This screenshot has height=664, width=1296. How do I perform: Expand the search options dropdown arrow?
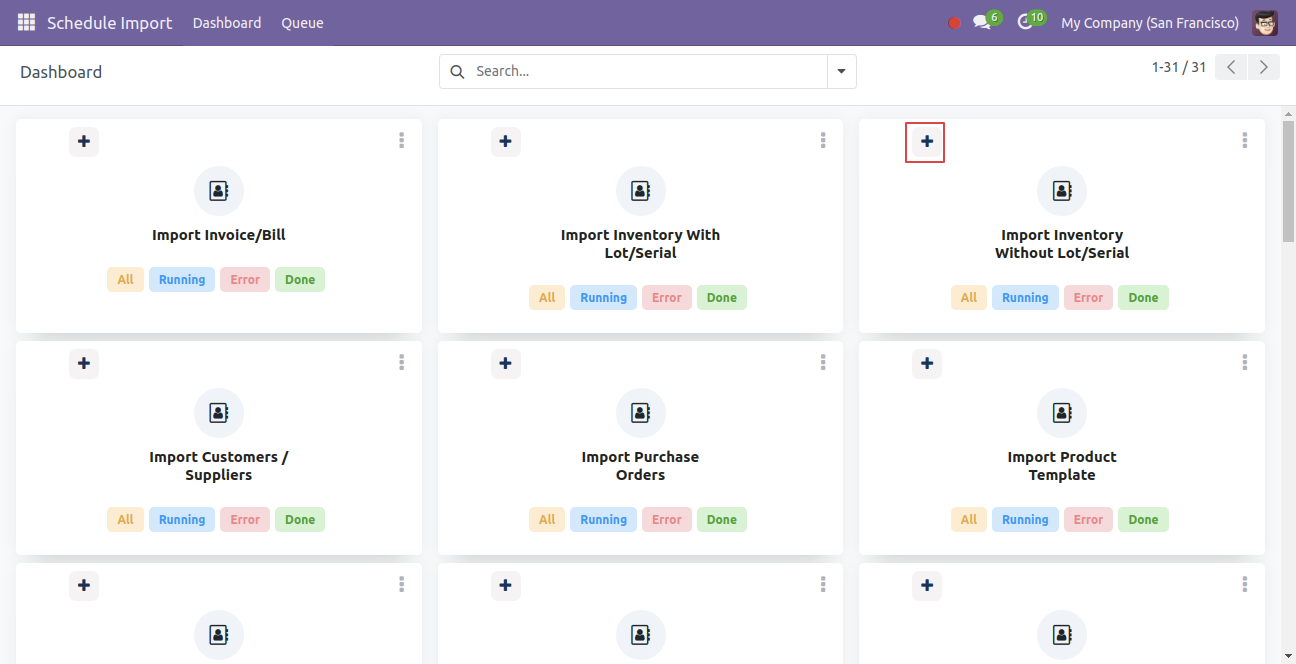(841, 71)
